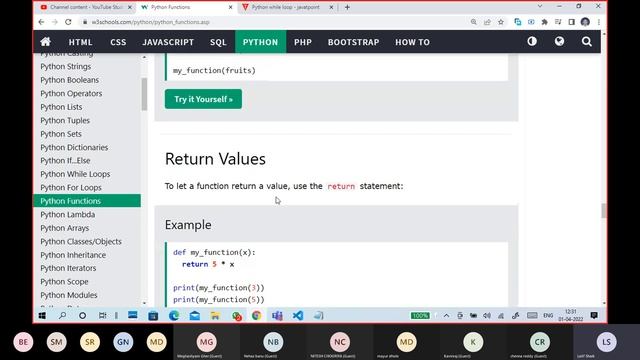
Task: Open Python Operators in the sidebar
Action: point(71,93)
